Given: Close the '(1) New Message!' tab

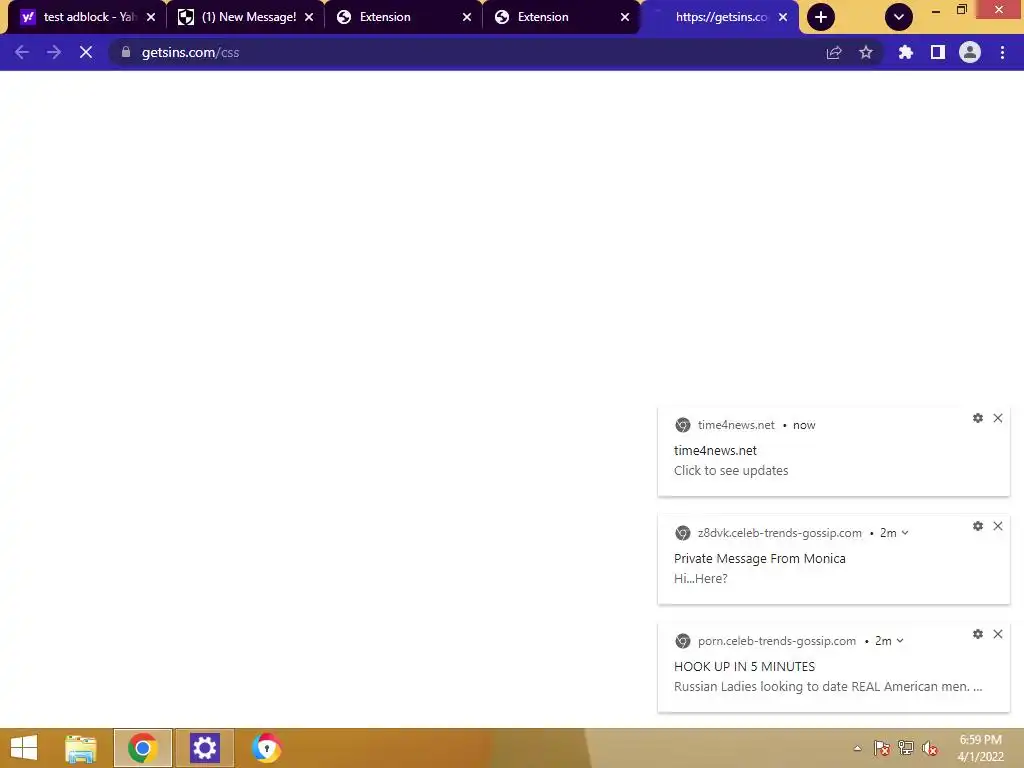Looking at the screenshot, I should coord(309,17).
